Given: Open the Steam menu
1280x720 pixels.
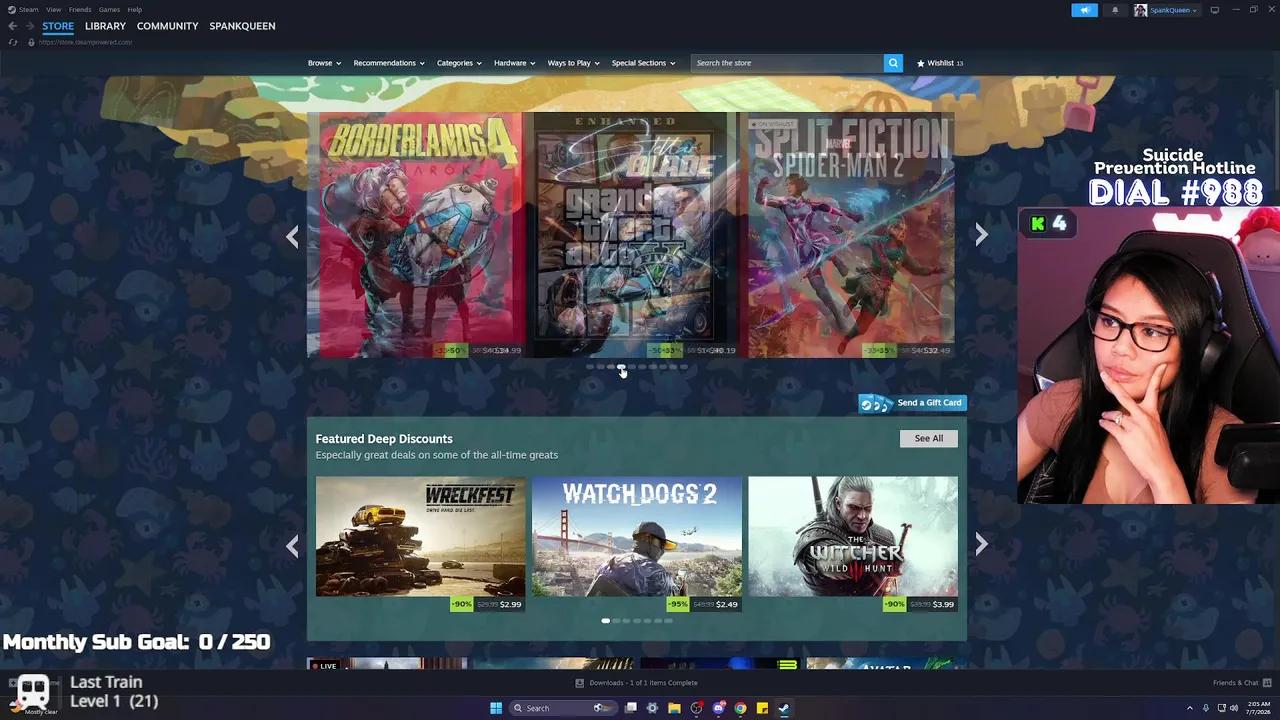Looking at the screenshot, I should (x=28, y=10).
